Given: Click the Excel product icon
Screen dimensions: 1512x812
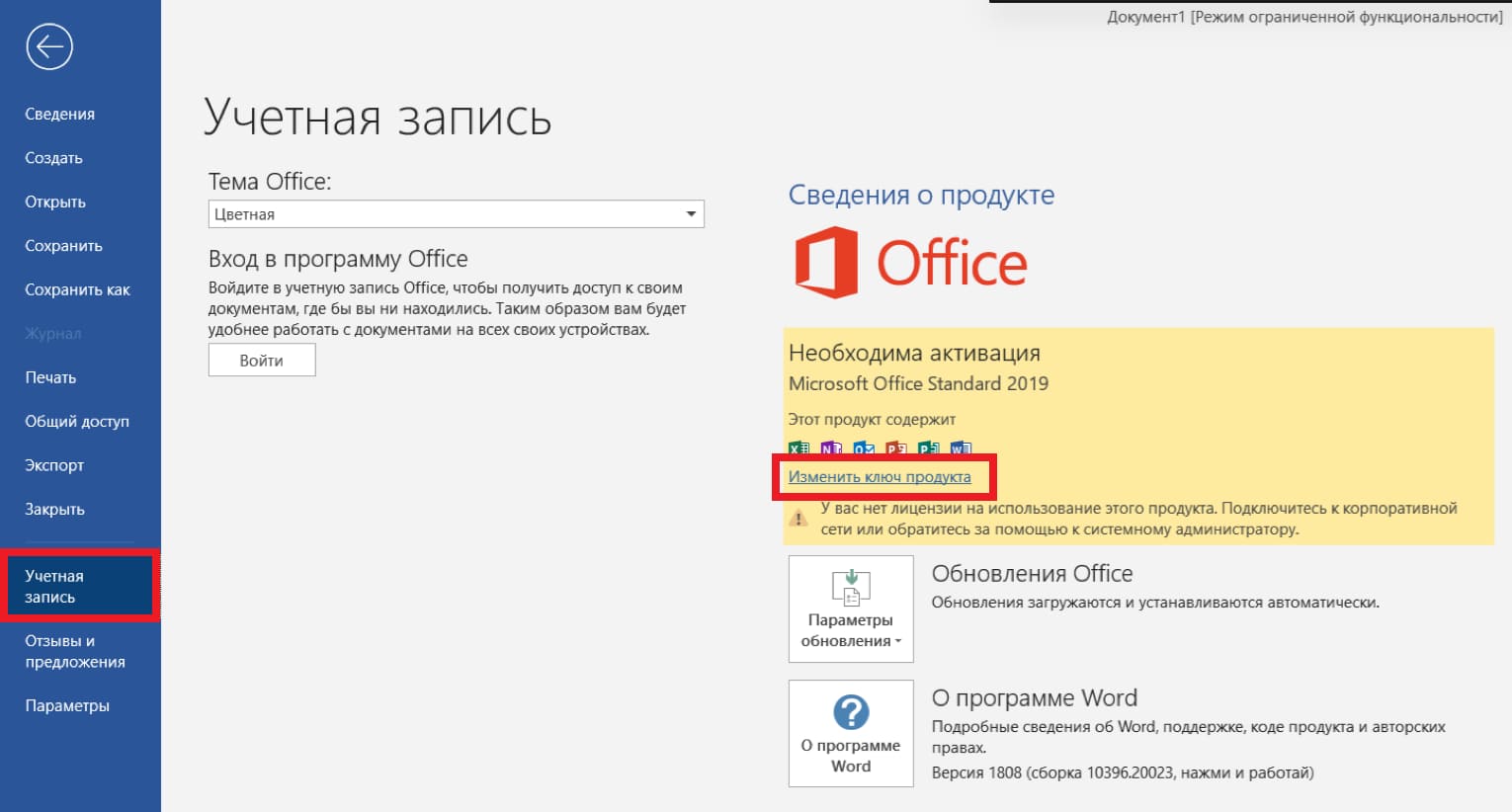Looking at the screenshot, I should pos(798,449).
